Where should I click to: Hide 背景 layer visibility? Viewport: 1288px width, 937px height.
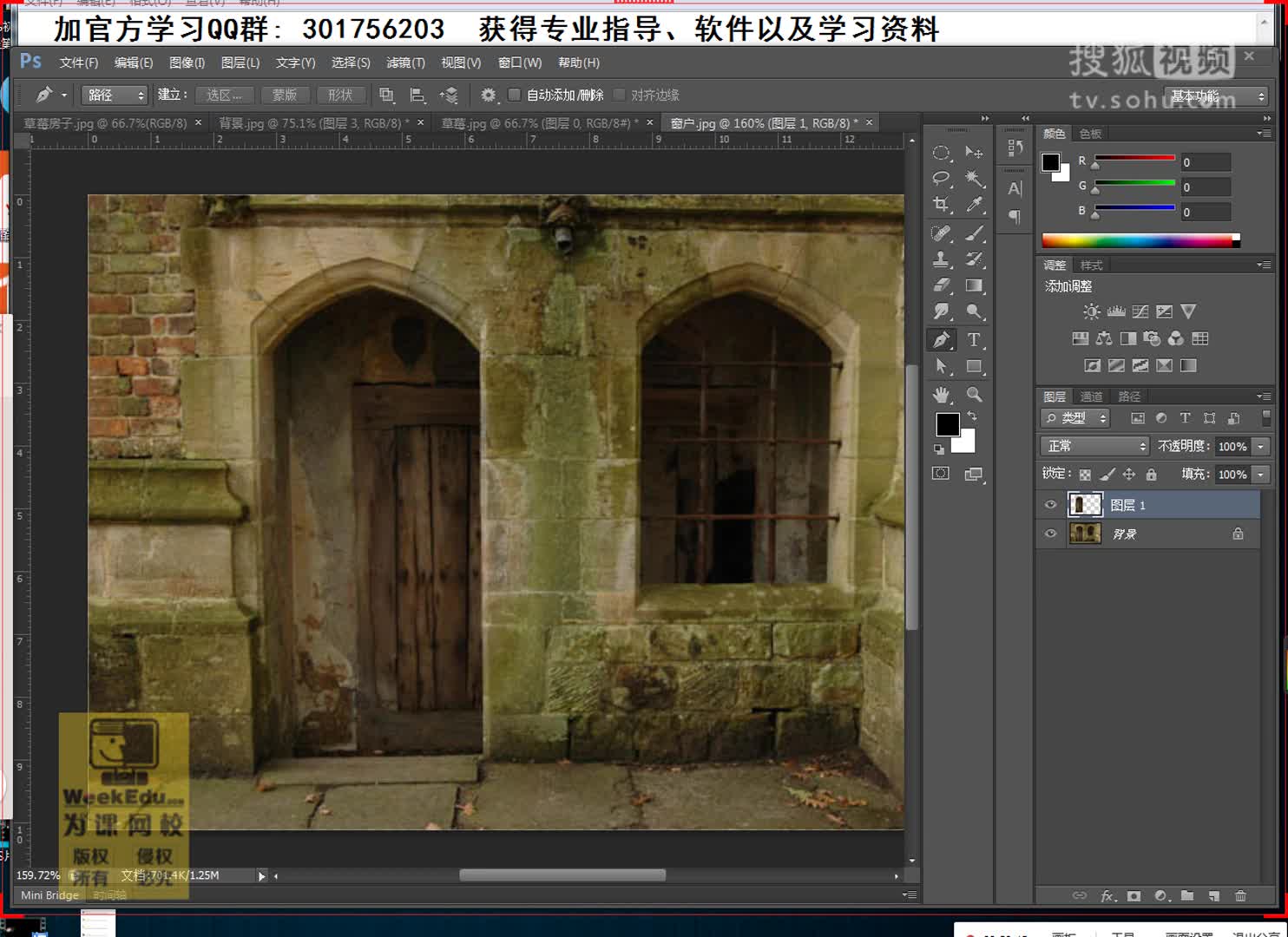(x=1050, y=534)
